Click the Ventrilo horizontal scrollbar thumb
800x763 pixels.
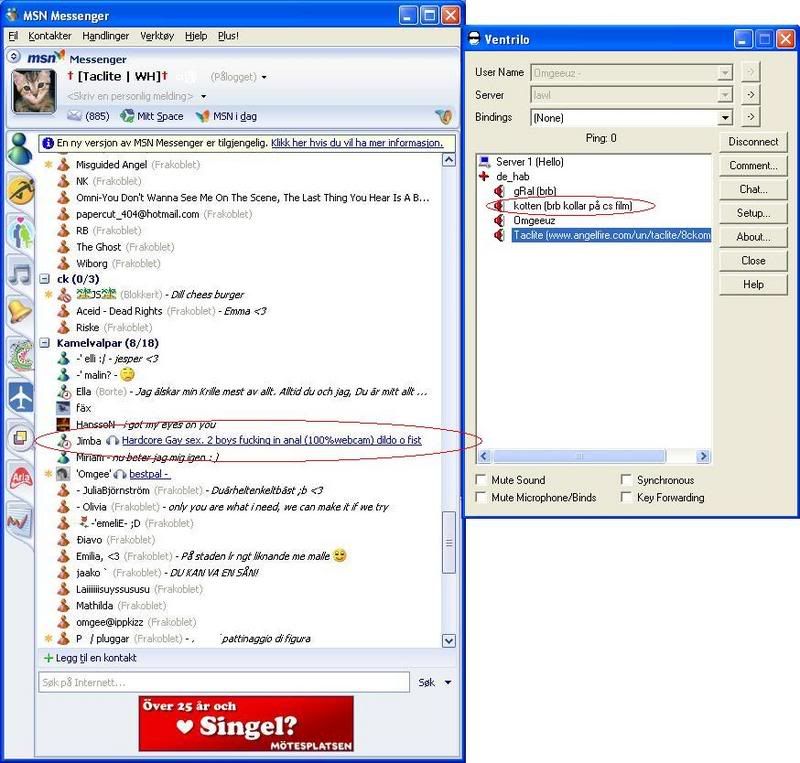click(579, 456)
